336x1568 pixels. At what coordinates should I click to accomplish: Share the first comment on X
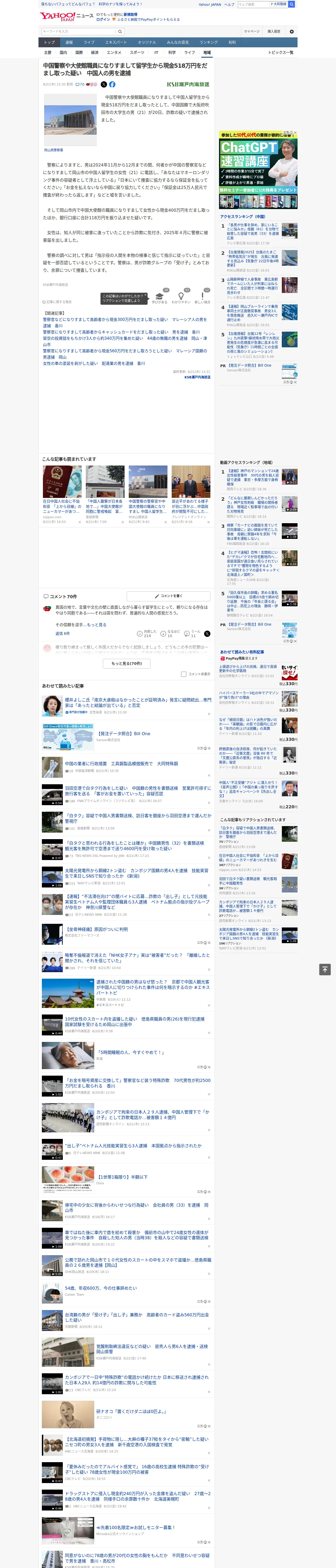(207, 634)
